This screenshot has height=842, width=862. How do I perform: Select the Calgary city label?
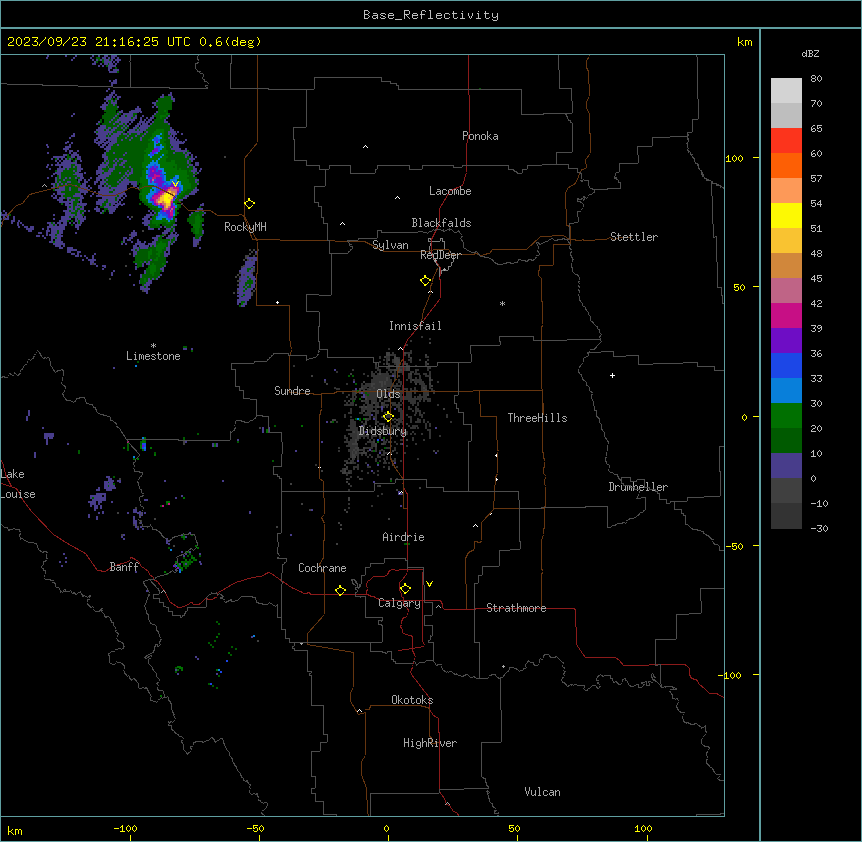pos(400,603)
